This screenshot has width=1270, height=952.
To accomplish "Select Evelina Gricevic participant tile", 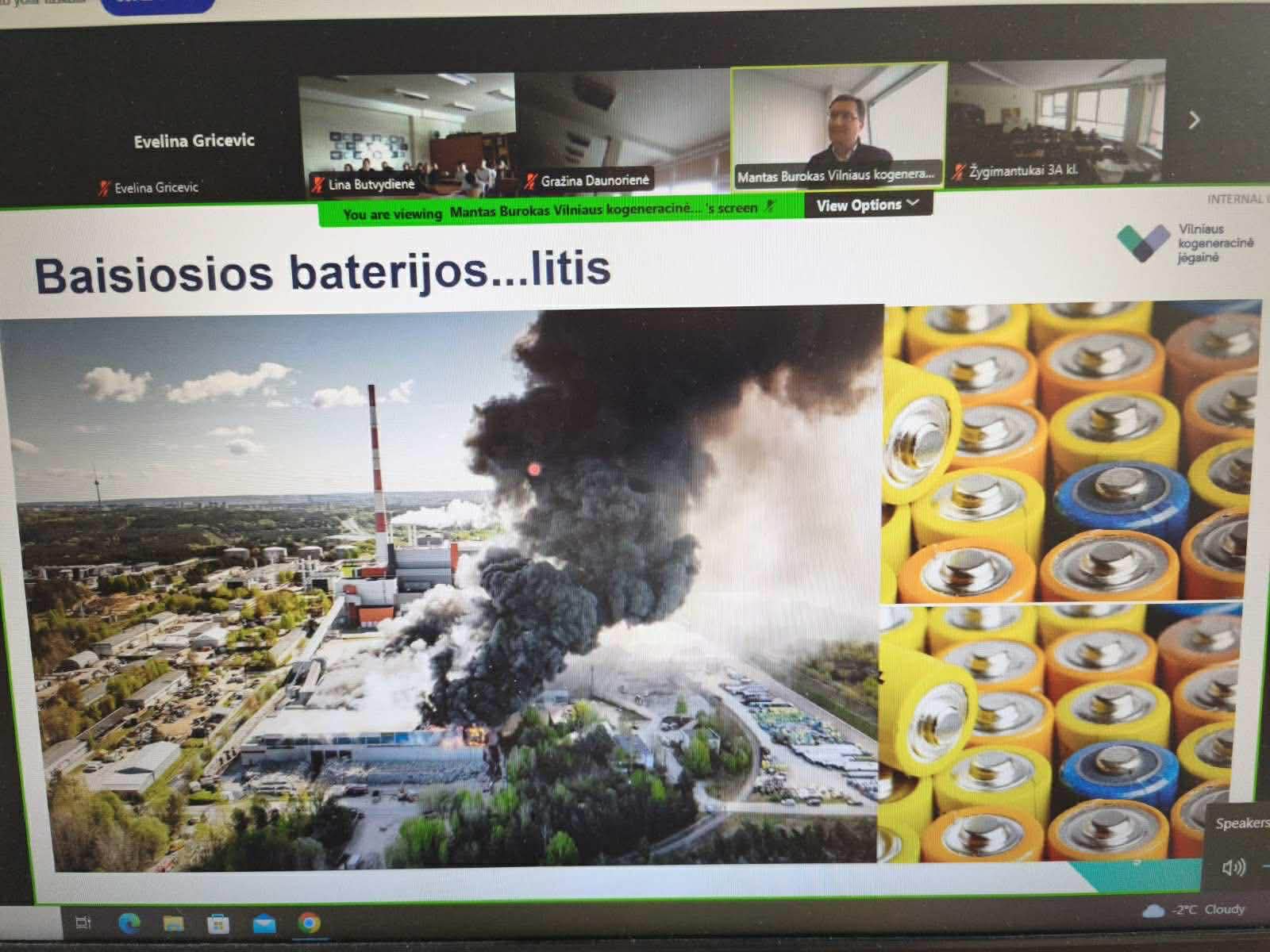I will [193, 141].
